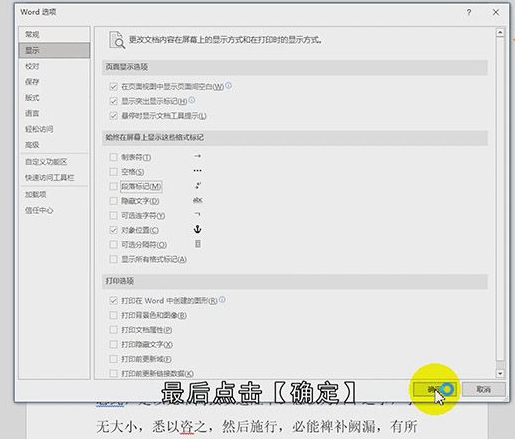Toggle 打印在 Word 中创建的图形 checkbox
This screenshot has height=439, width=515.
(x=114, y=301)
